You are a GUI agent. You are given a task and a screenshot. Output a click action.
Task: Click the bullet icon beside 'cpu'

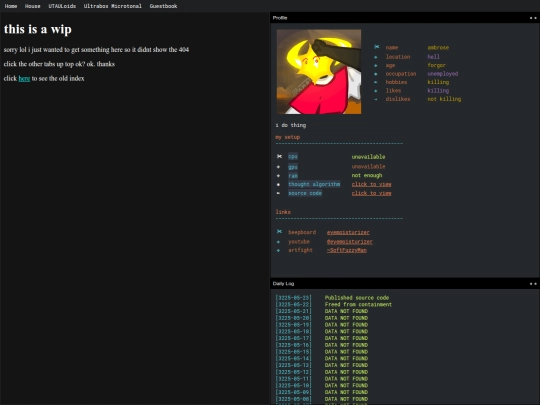(279, 156)
